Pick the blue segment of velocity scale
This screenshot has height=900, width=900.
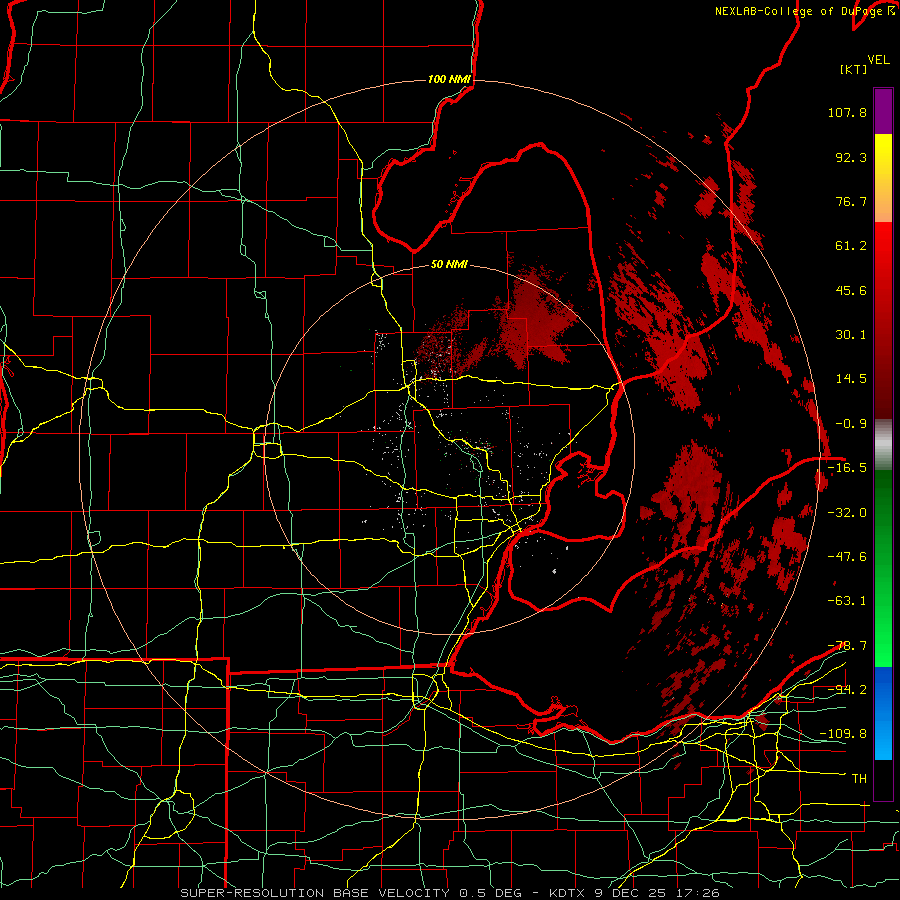pyautogui.click(x=883, y=713)
